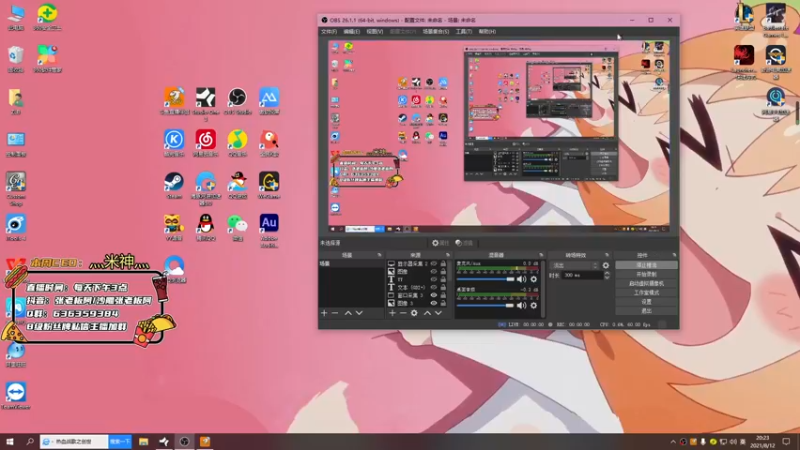This screenshot has width=800, height=450.
Task: Open the OBS Studio desktop shortcut
Action: pos(237,101)
